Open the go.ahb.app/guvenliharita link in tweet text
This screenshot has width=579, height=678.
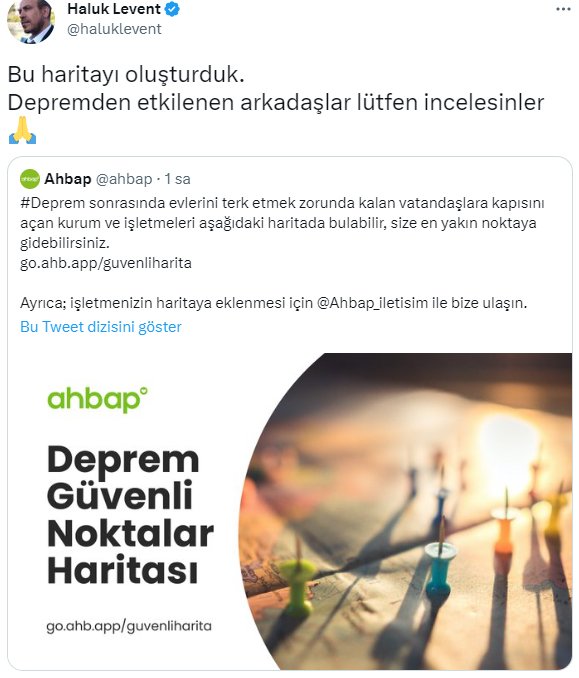pyautogui.click(x=106, y=263)
